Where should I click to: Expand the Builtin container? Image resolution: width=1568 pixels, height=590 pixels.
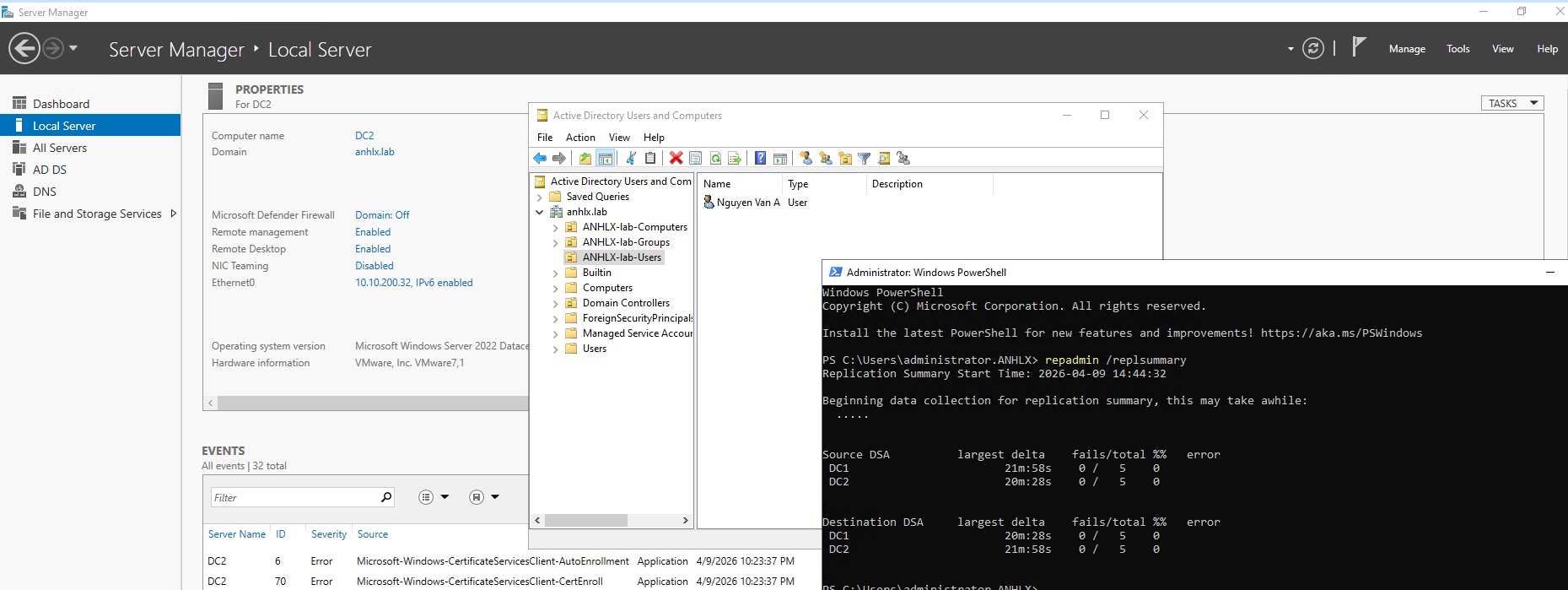tap(555, 273)
